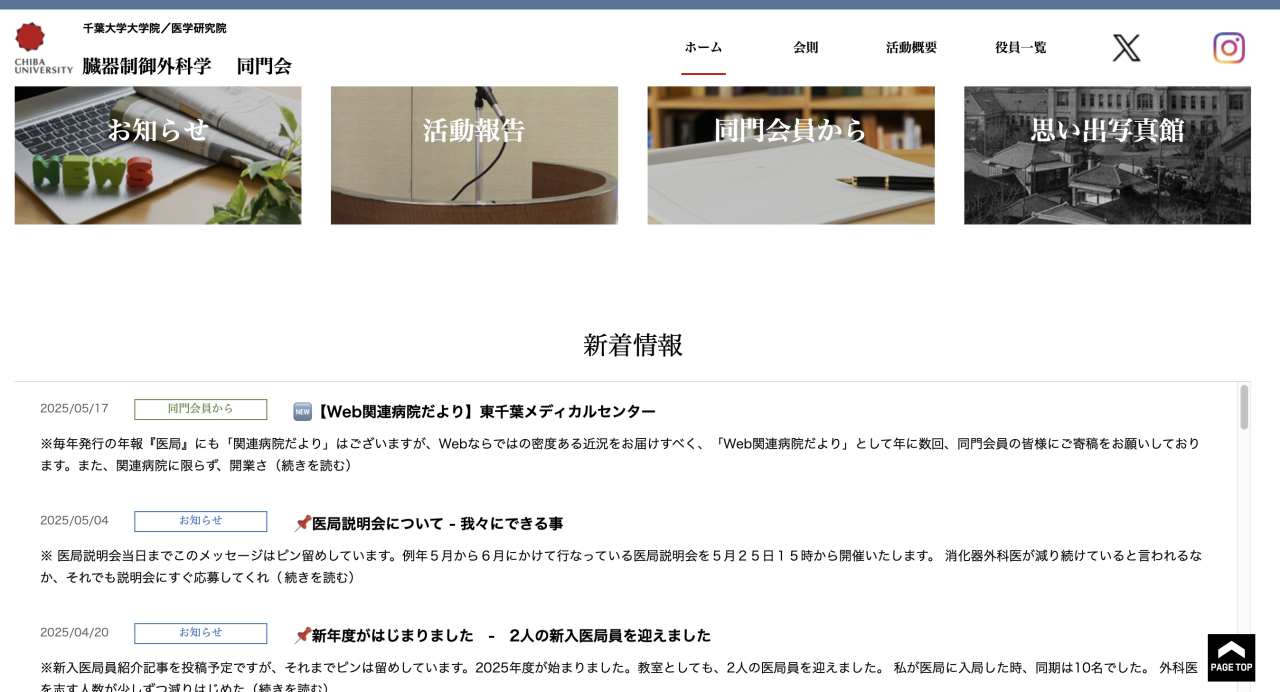Select the ホーム navigation tab

[703, 47]
